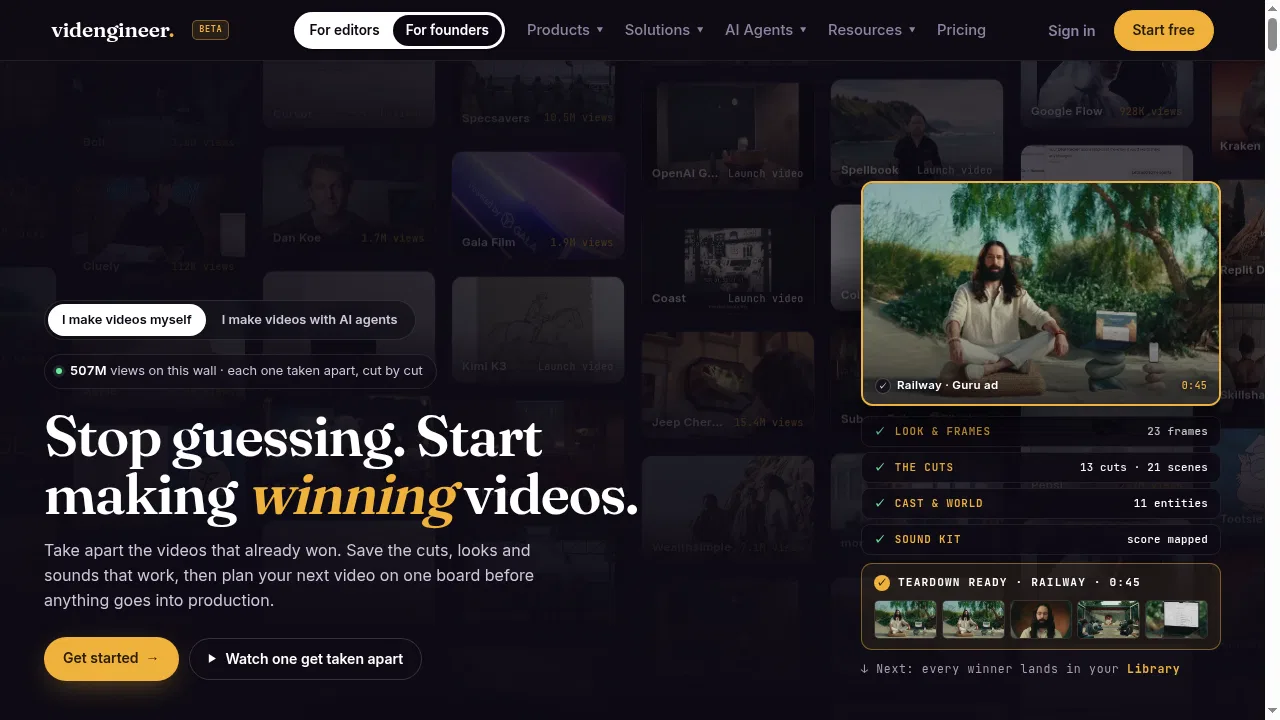Expand the Products dropdown menu
Screen dimensions: 1280x720
tap(565, 30)
